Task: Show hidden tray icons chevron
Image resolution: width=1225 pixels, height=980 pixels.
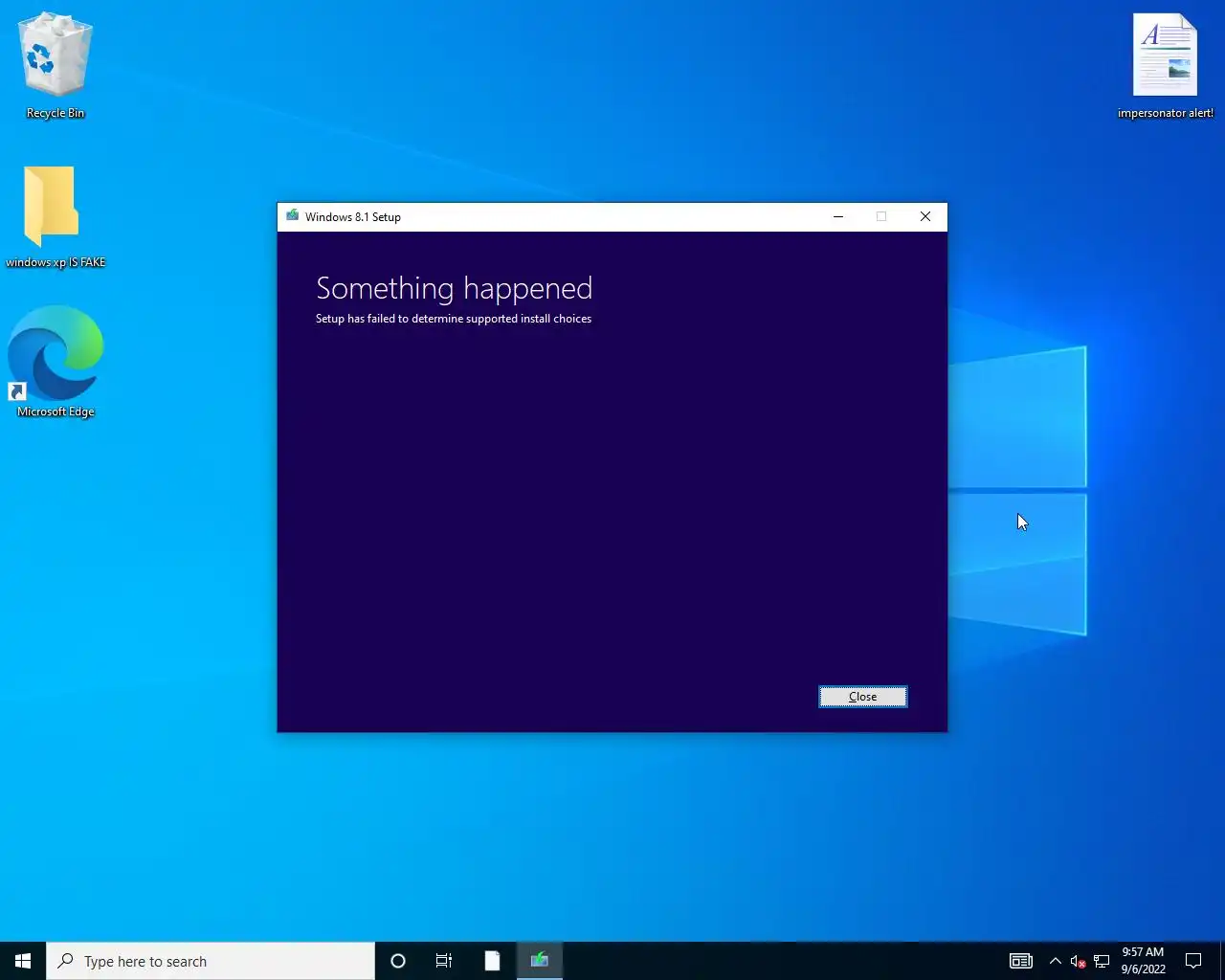Action: [1055, 961]
